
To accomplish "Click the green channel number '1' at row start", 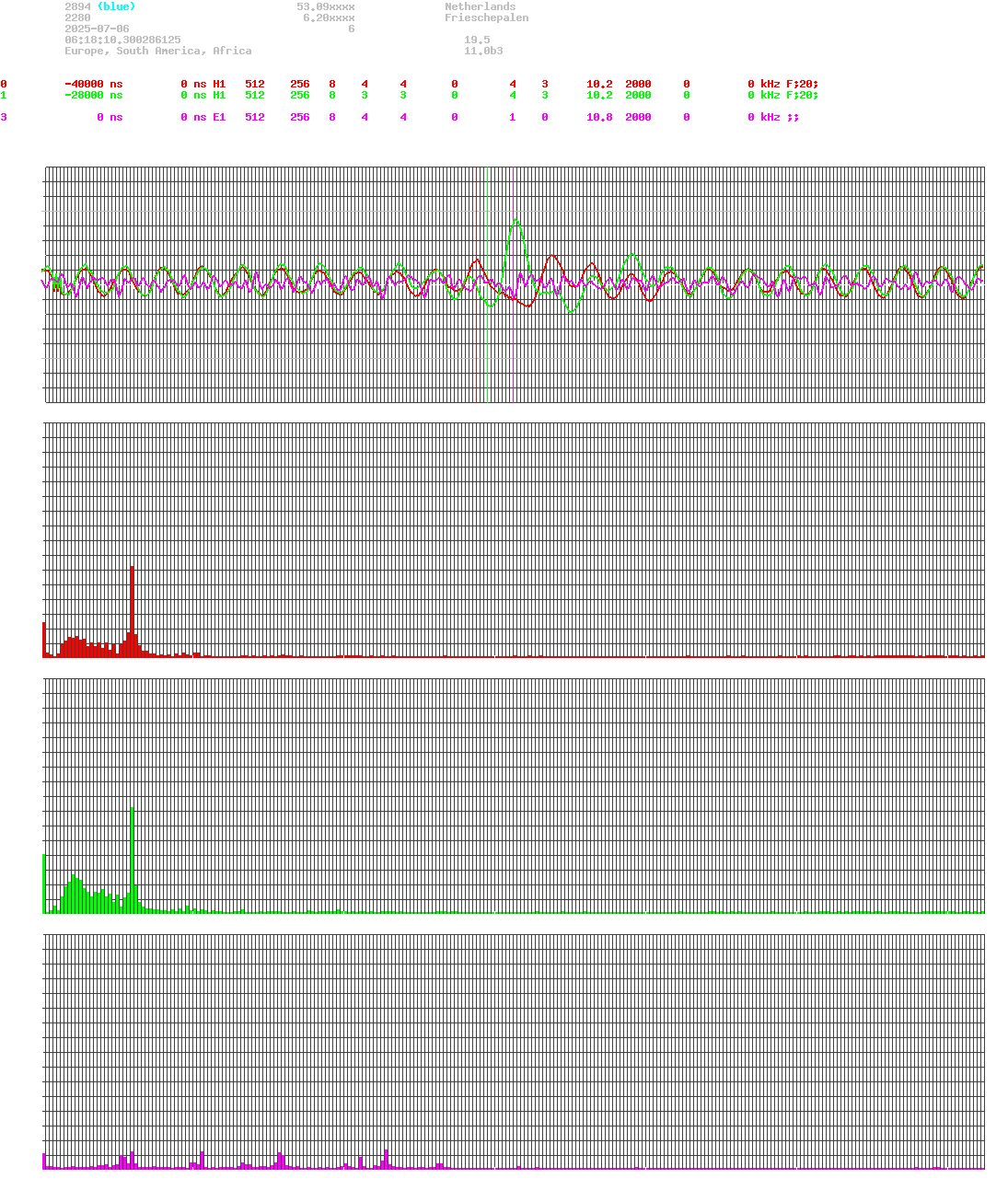I will point(4,95).
